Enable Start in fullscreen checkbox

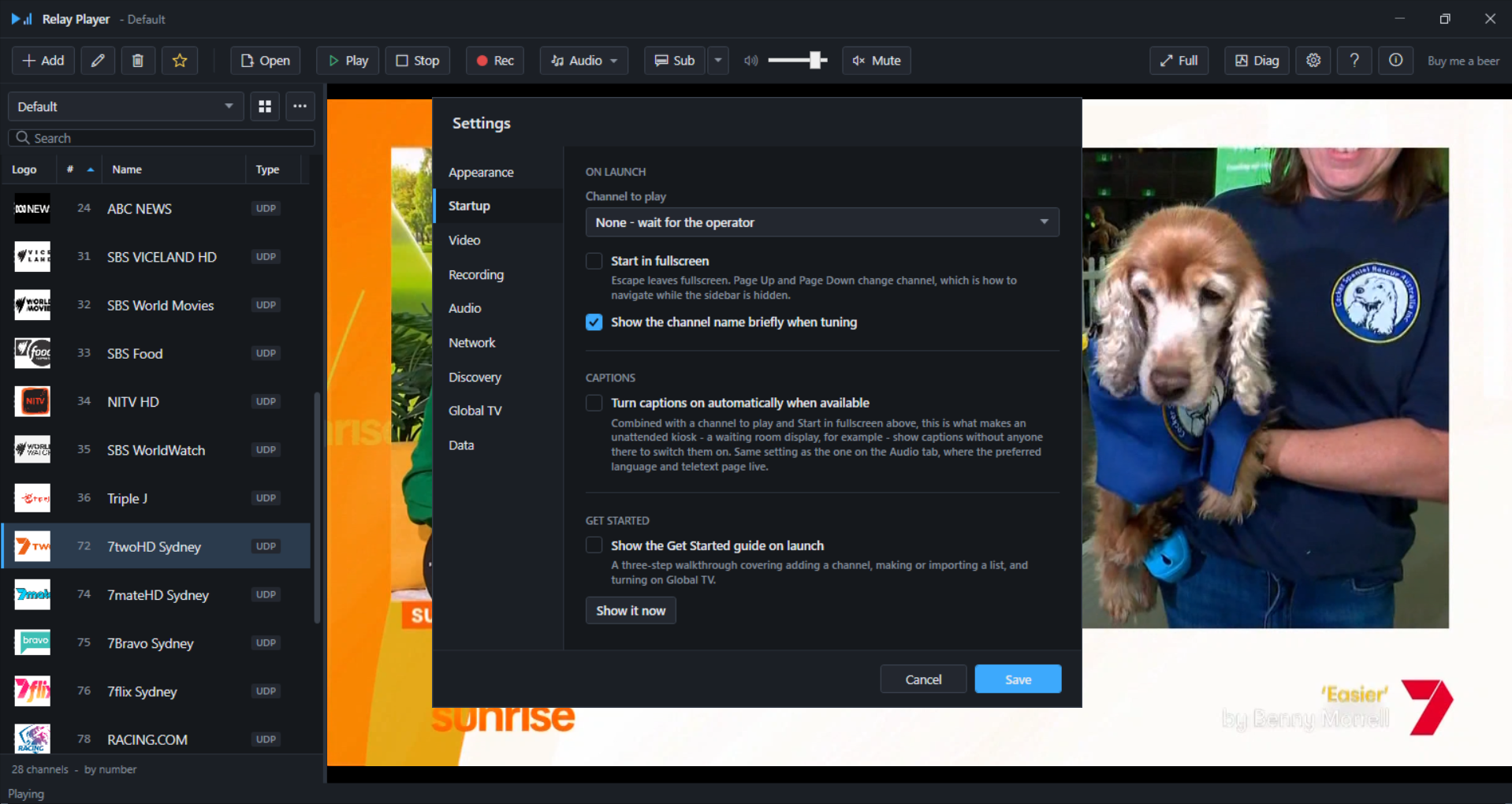point(594,261)
